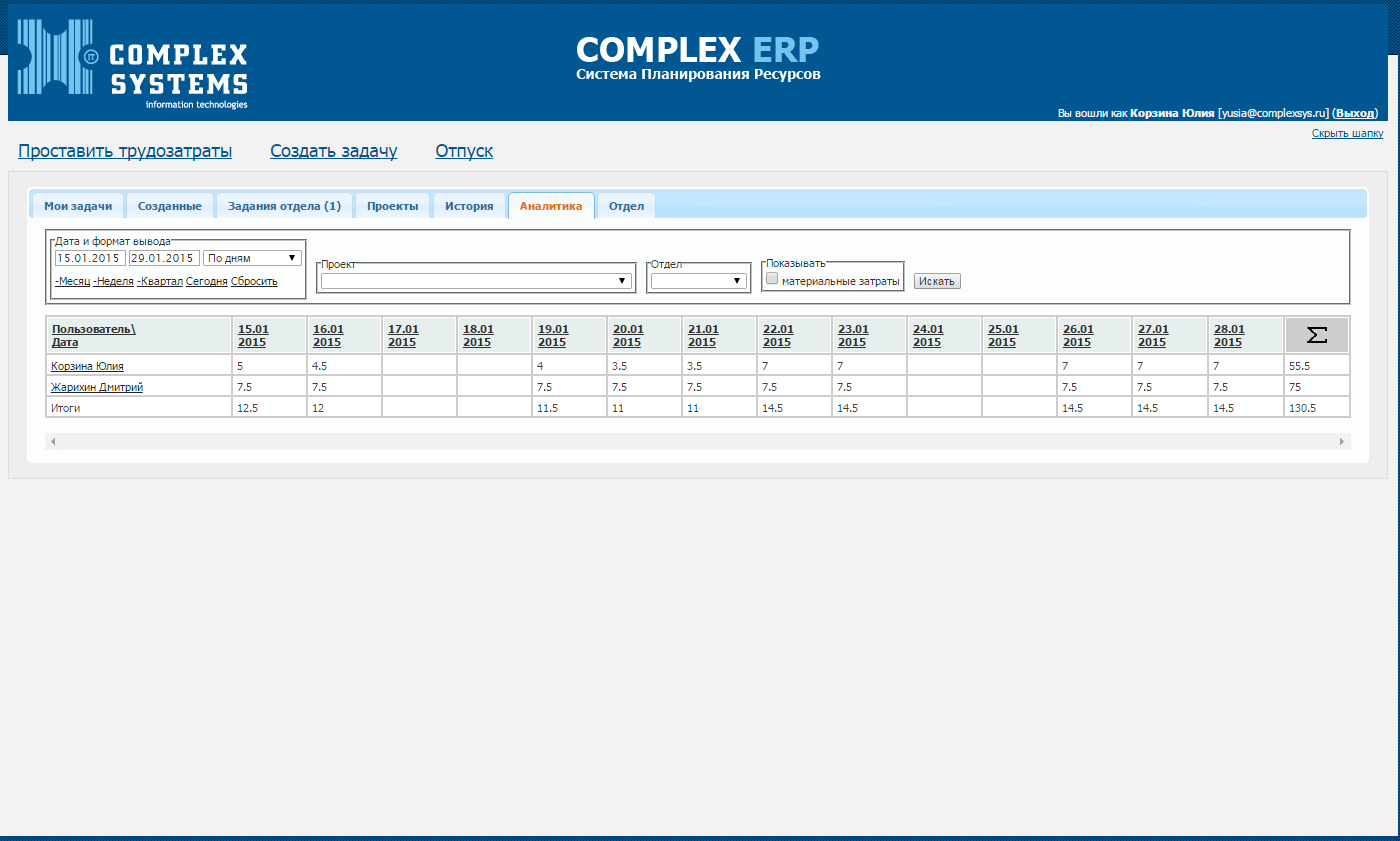Click the Сбросить reset link
The image size is (1400, 841).
pyautogui.click(x=254, y=282)
